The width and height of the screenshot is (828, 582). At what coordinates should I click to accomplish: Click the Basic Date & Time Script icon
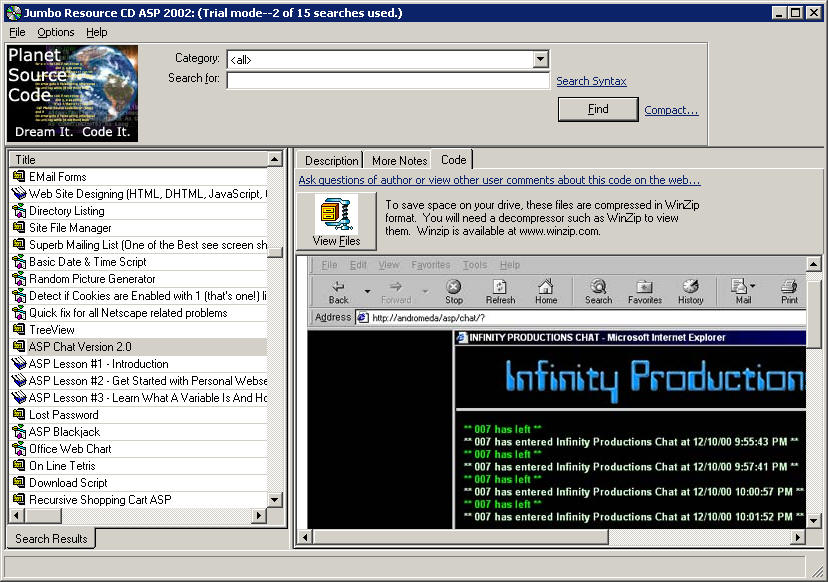tap(19, 261)
